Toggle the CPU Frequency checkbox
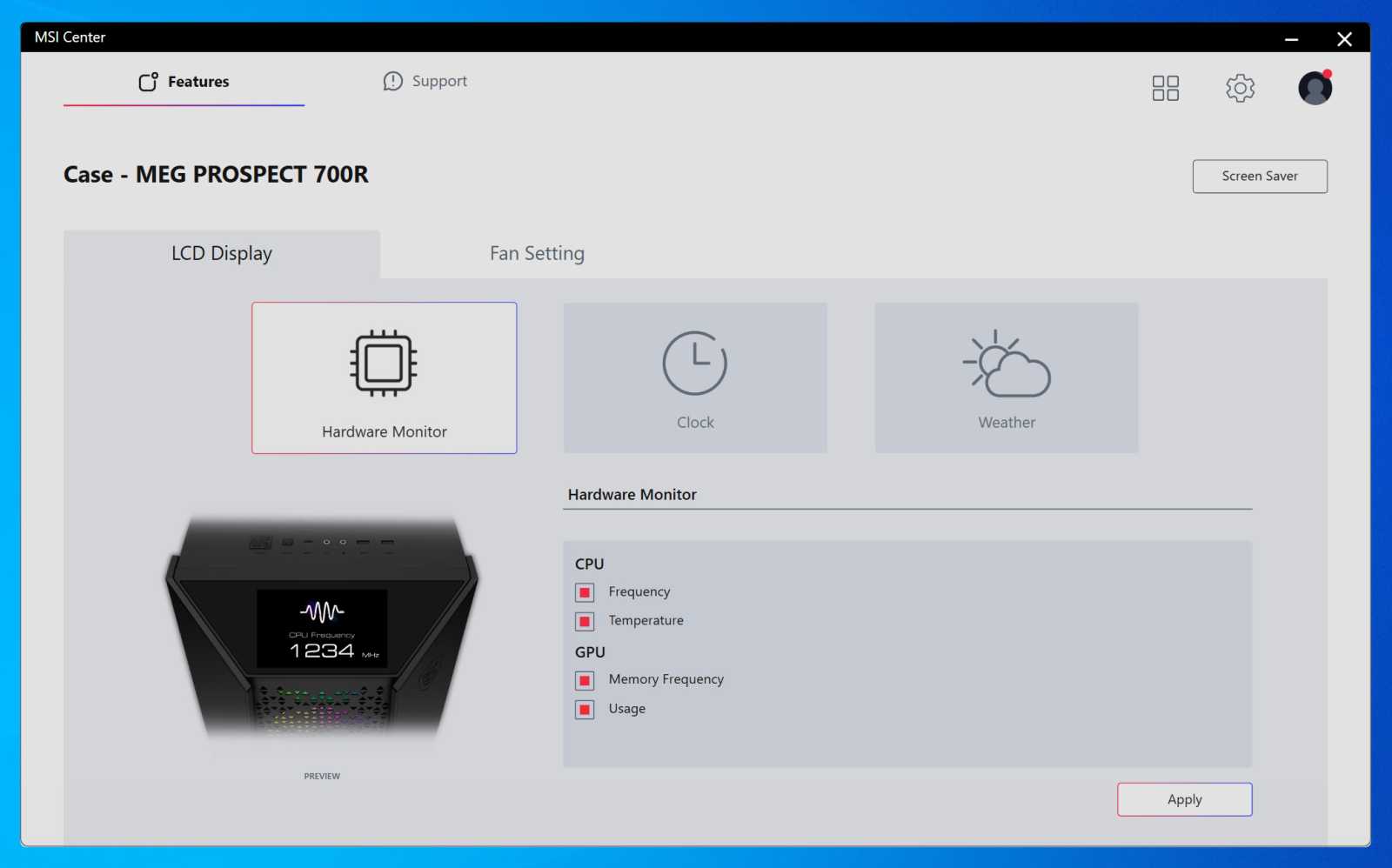The width and height of the screenshot is (1392, 868). point(585,592)
